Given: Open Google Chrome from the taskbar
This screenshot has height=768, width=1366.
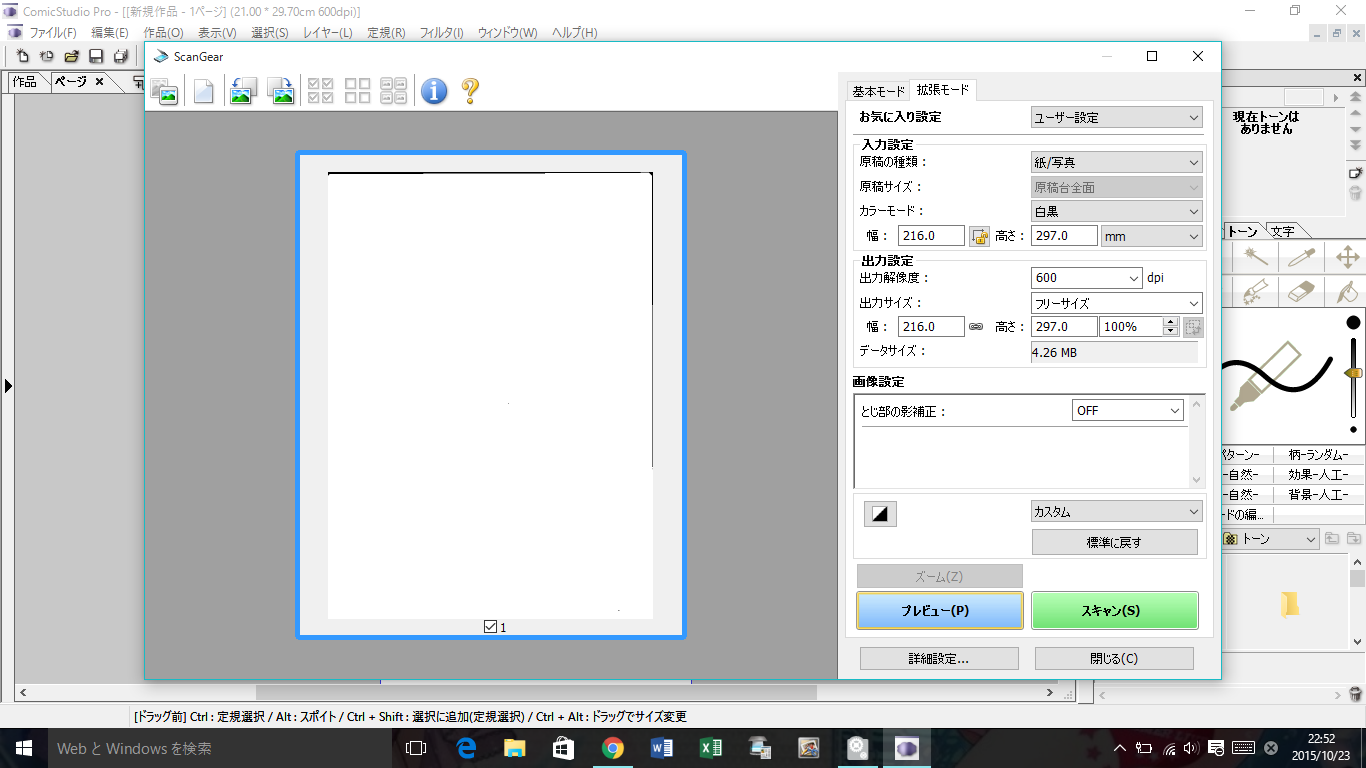Looking at the screenshot, I should point(613,748).
